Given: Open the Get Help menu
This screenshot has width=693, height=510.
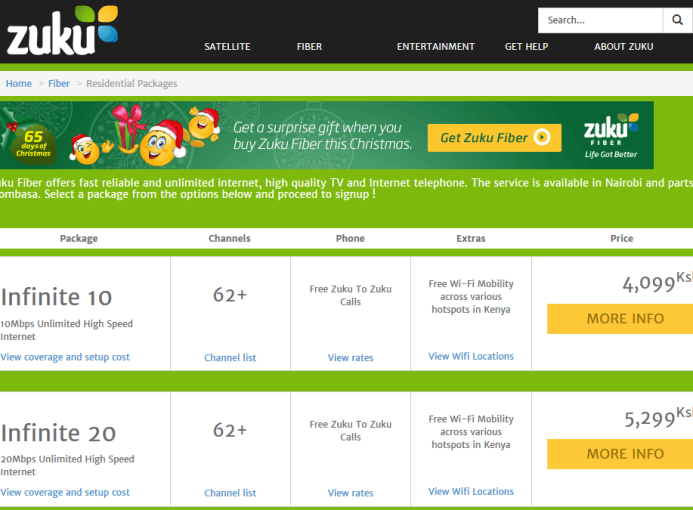Looking at the screenshot, I should point(528,47).
